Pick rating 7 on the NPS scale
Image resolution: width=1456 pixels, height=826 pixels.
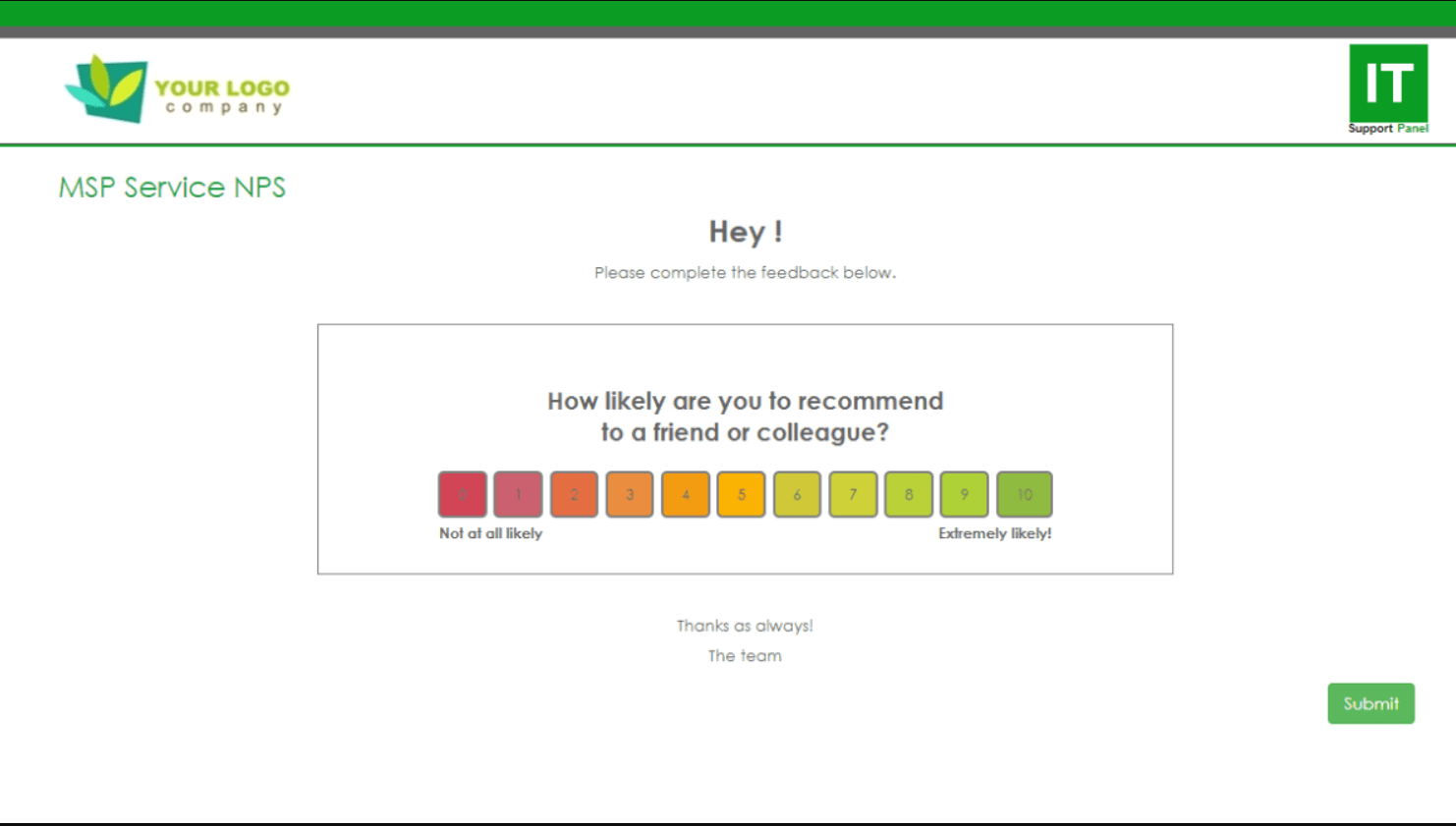click(x=853, y=494)
